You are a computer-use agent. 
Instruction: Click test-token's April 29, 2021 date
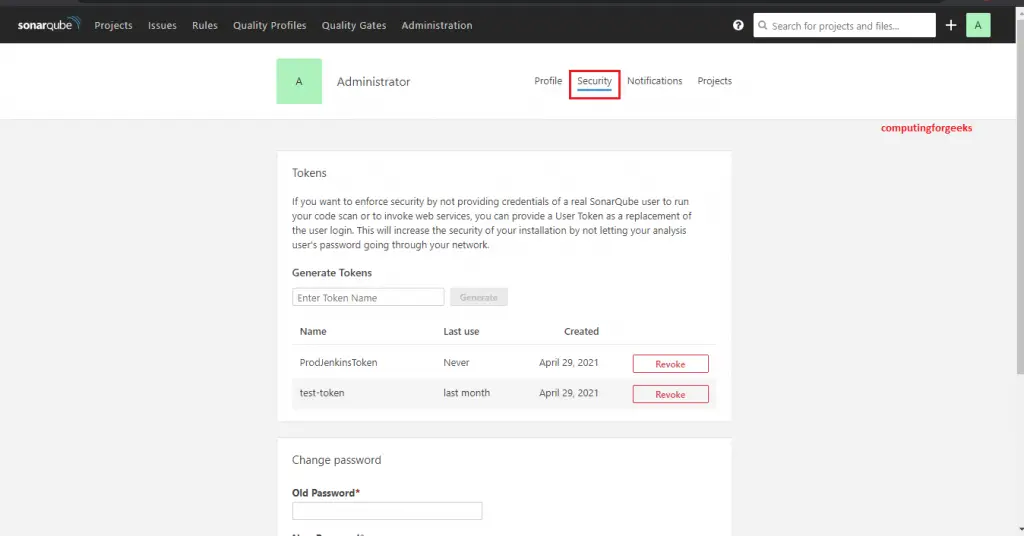[569, 393]
